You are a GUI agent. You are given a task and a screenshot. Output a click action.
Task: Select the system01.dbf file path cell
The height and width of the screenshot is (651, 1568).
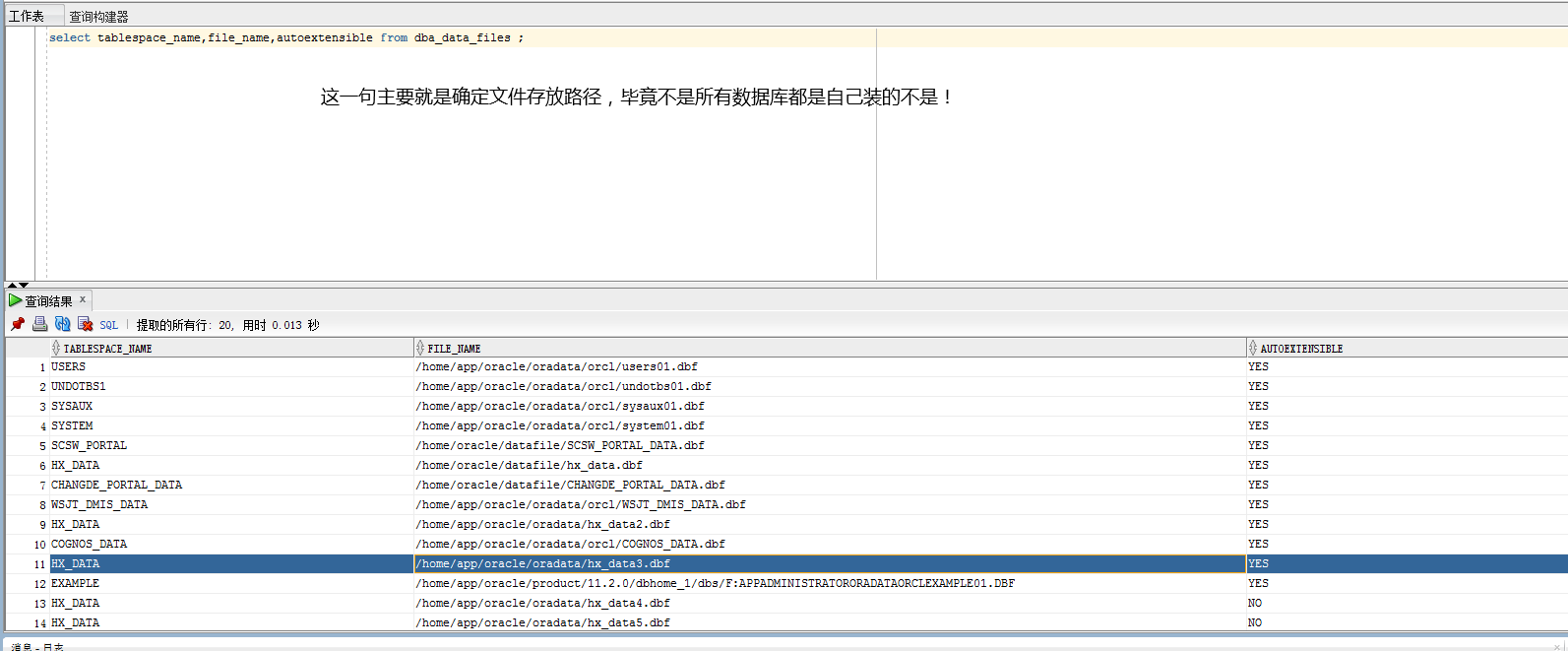point(830,425)
